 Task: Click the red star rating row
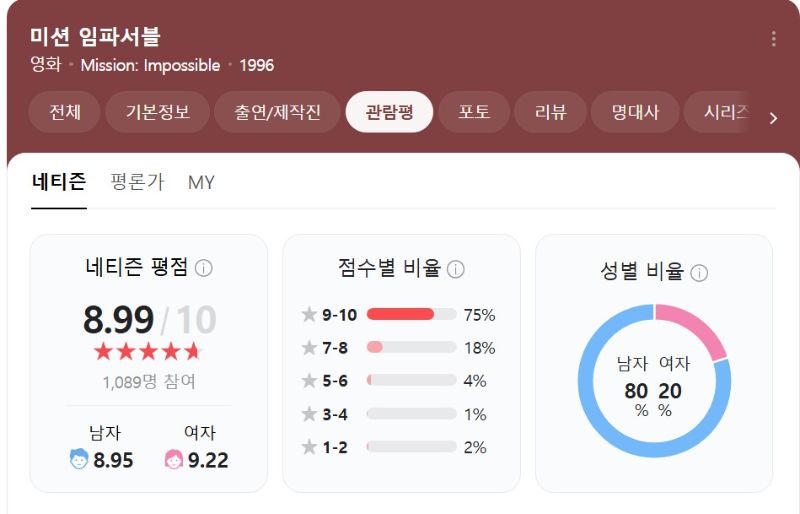(x=147, y=351)
